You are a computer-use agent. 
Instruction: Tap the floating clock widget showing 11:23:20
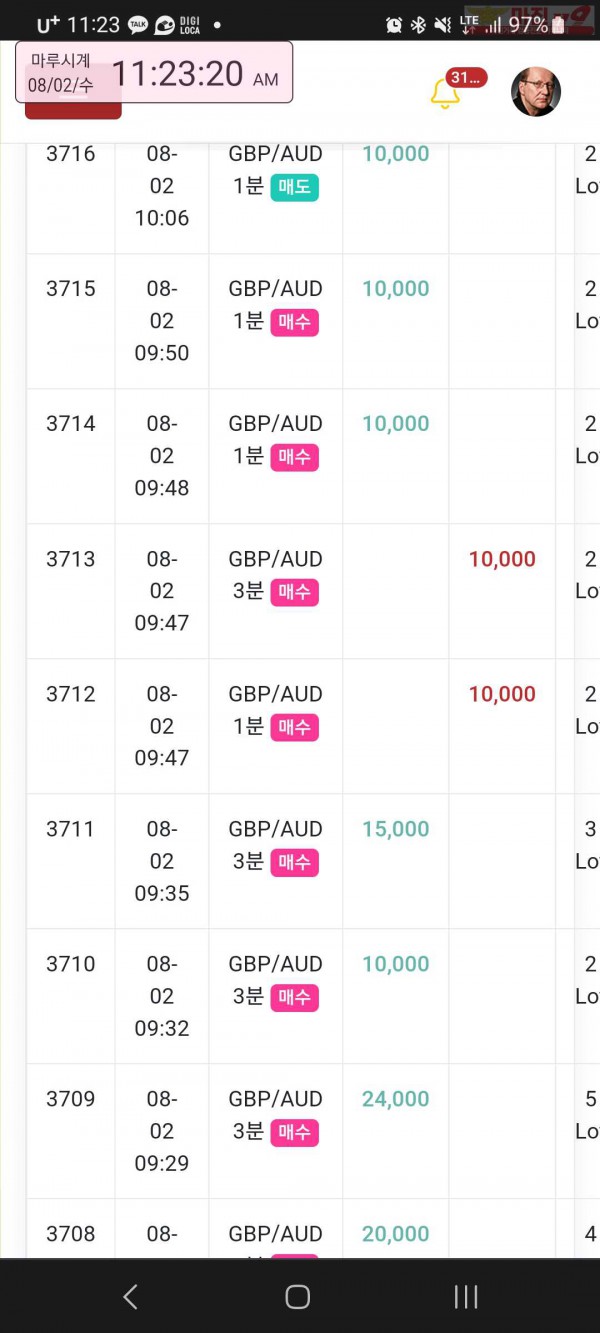154,72
